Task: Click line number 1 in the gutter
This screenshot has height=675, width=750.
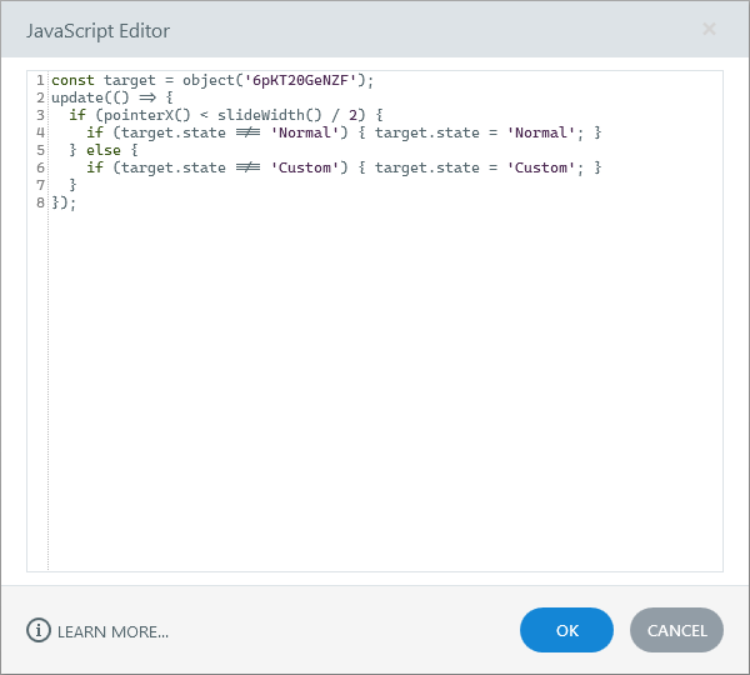Action: point(41,80)
